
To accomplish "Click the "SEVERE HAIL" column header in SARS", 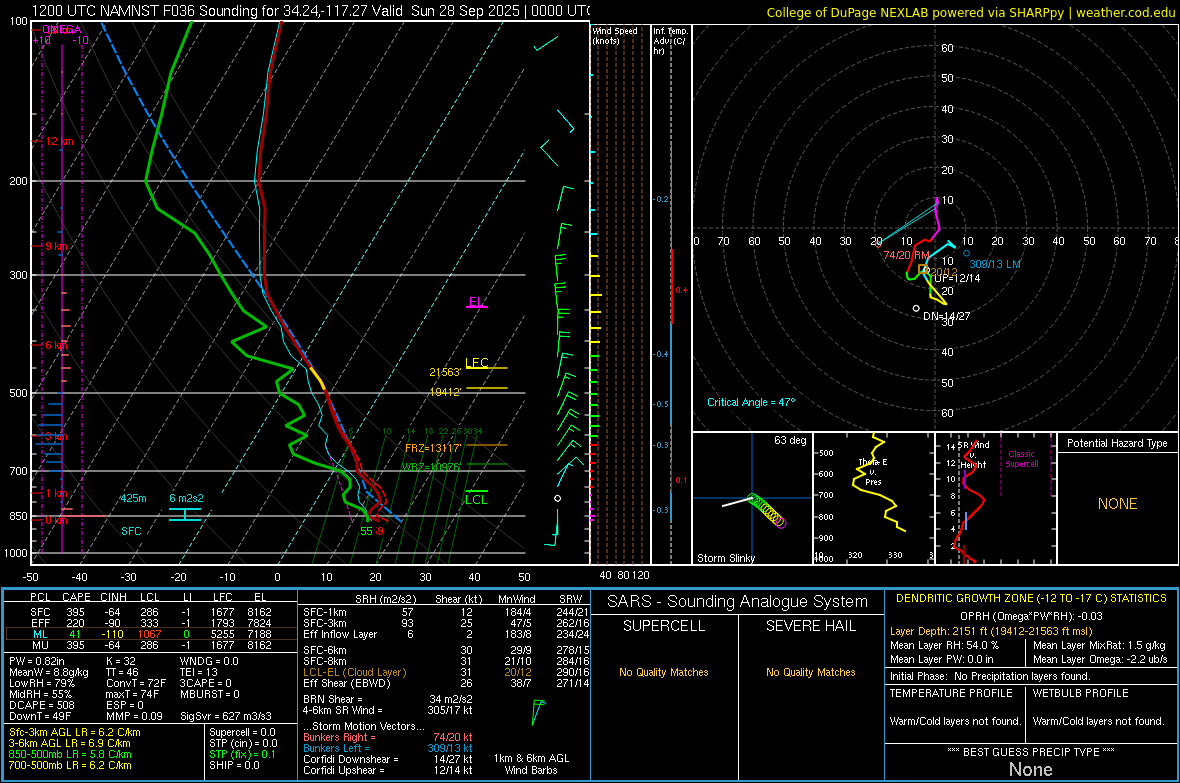I will coord(810,626).
